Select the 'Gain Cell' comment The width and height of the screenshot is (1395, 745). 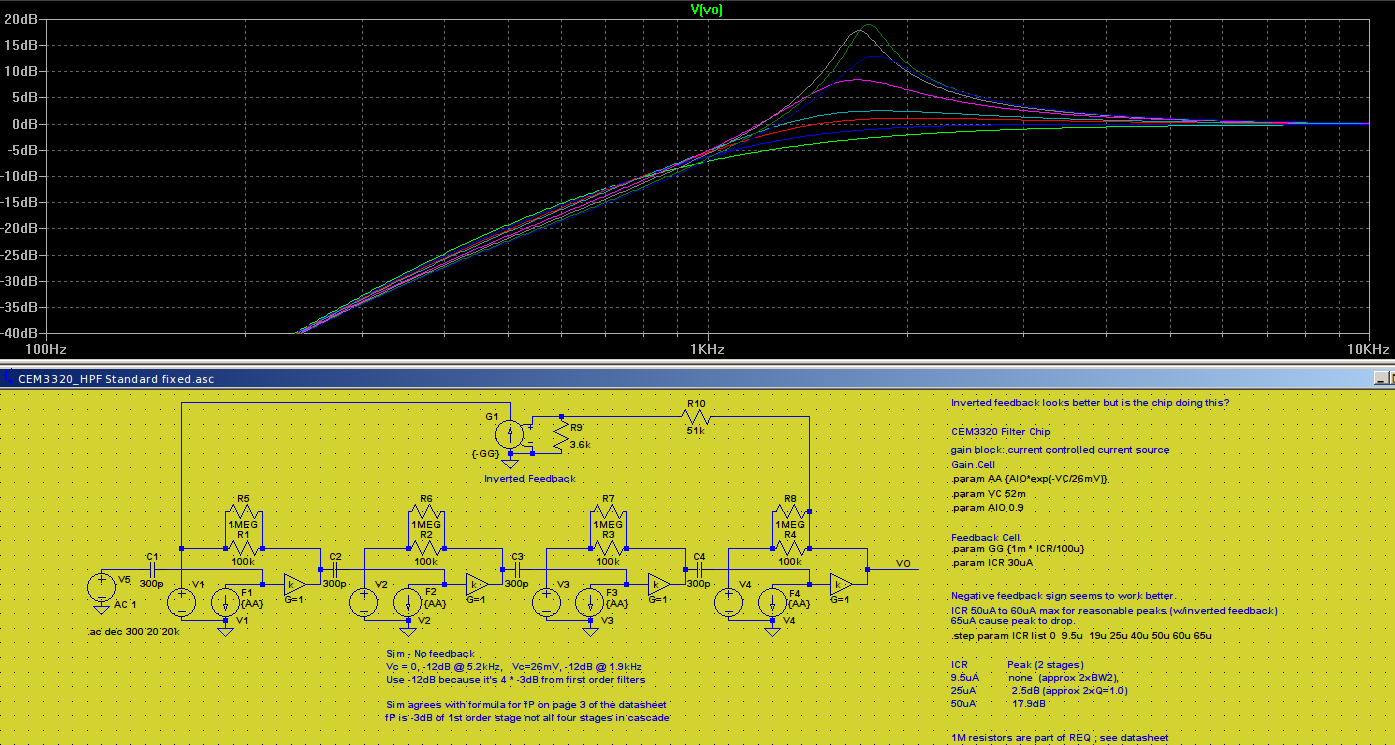coord(975,465)
